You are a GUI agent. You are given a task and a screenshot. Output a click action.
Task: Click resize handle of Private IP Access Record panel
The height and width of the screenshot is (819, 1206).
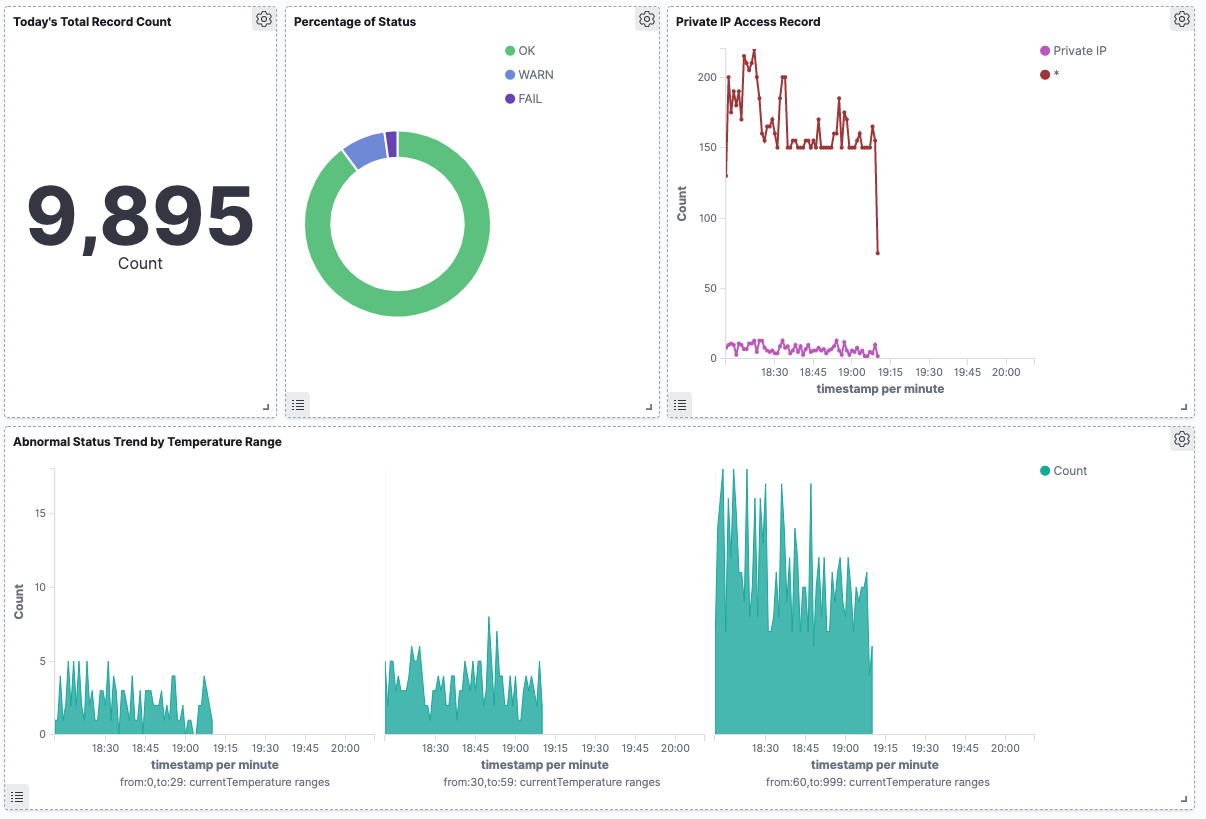[x=1184, y=407]
